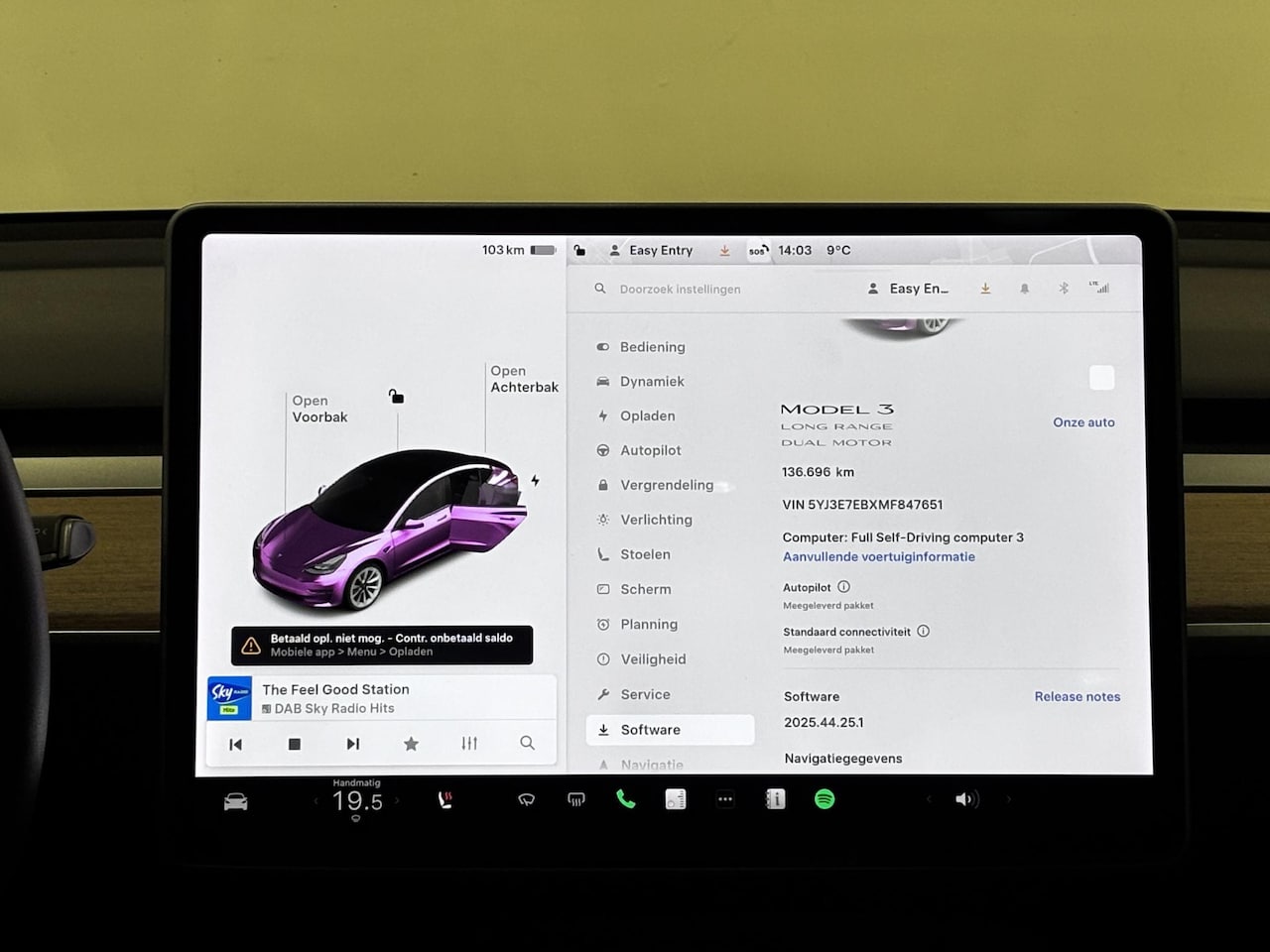
Task: Open the three-dots app launcher
Action: 725,799
